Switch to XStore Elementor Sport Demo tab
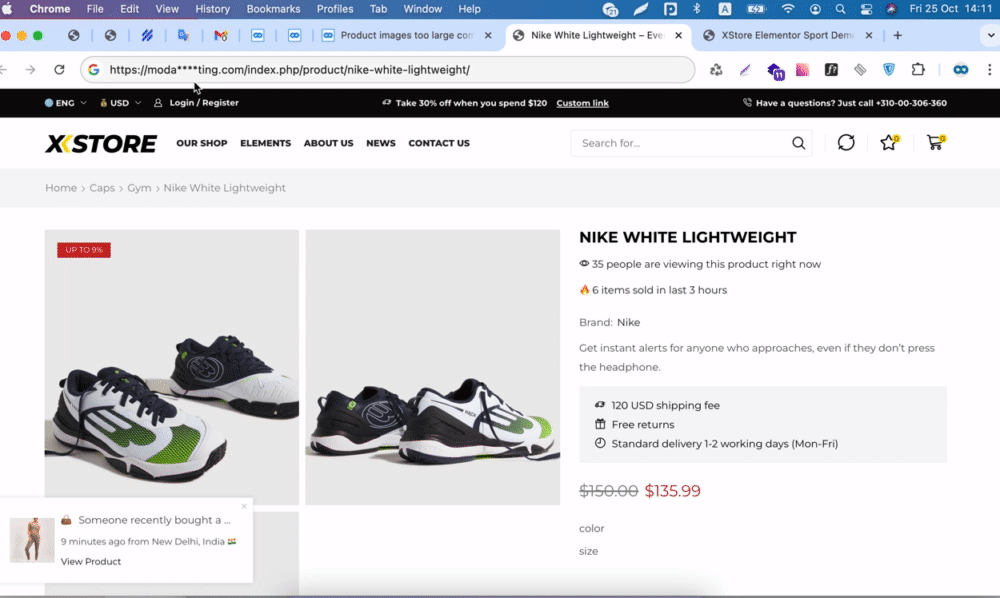Image resolution: width=1000 pixels, height=598 pixels. (788, 36)
